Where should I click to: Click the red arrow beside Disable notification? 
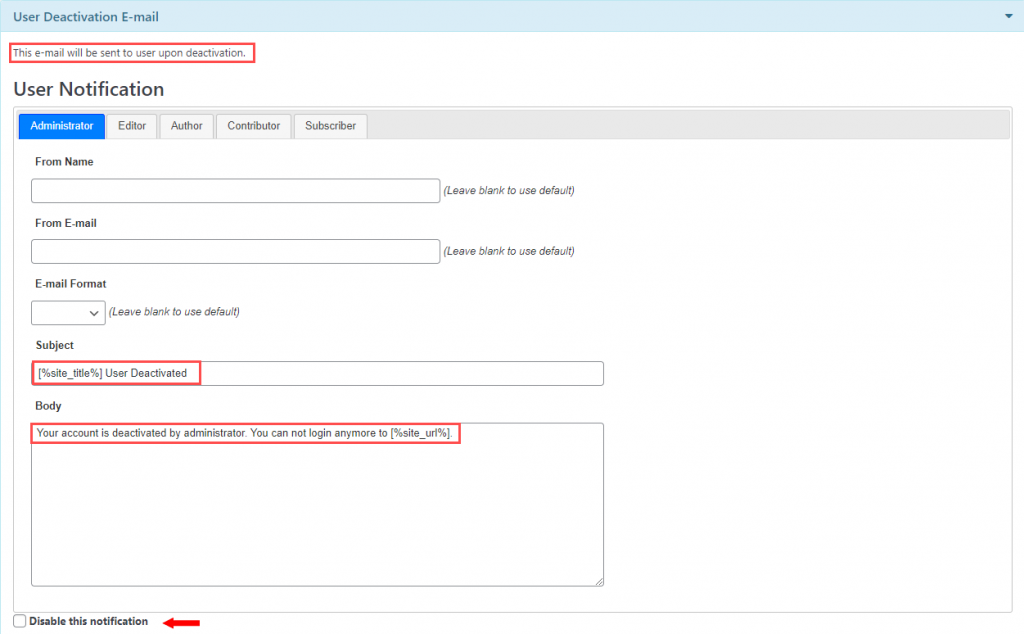[182, 622]
